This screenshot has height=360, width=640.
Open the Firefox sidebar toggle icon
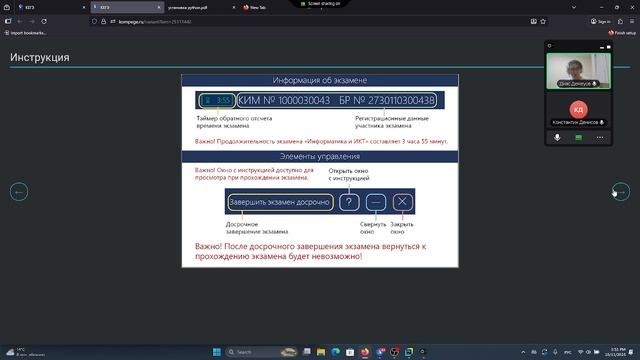(8, 21)
